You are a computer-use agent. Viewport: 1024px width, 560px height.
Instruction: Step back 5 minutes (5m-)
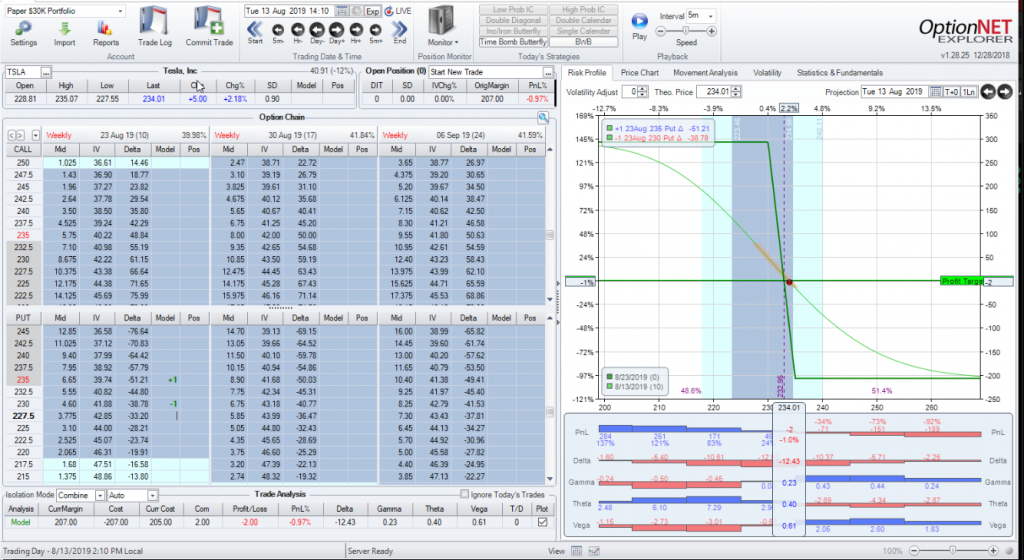[278, 29]
